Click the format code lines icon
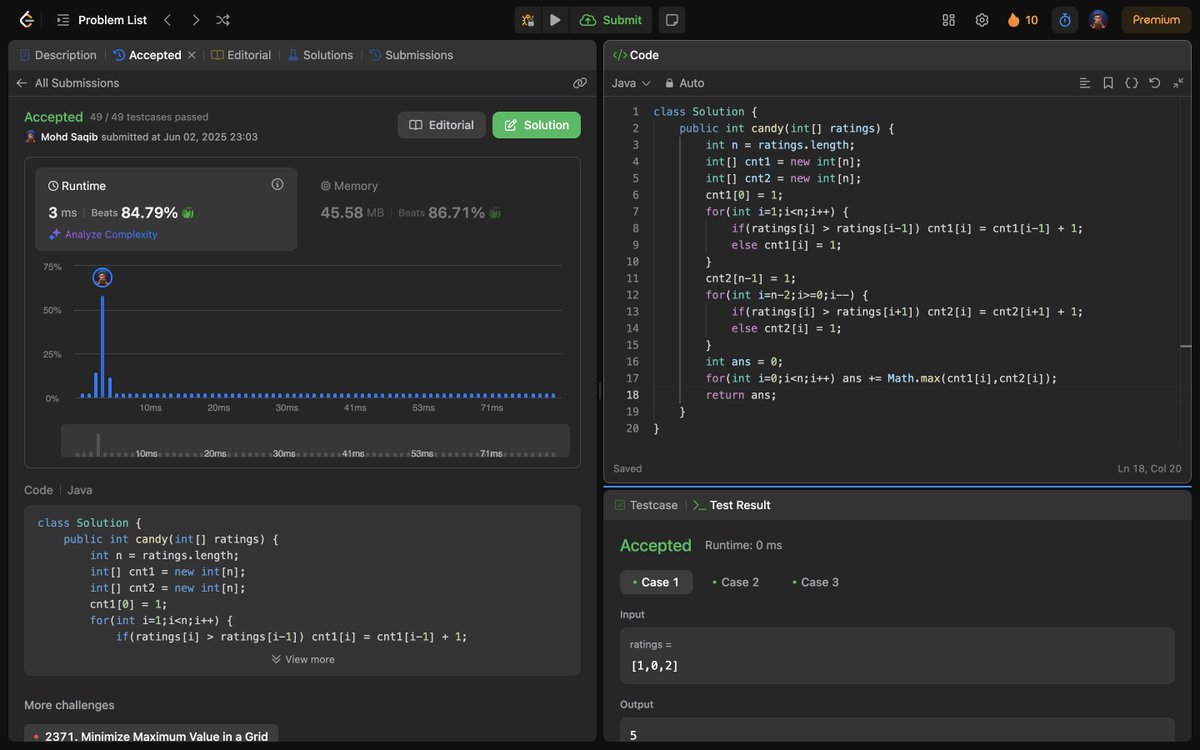The height and width of the screenshot is (750, 1200). 1085,83
